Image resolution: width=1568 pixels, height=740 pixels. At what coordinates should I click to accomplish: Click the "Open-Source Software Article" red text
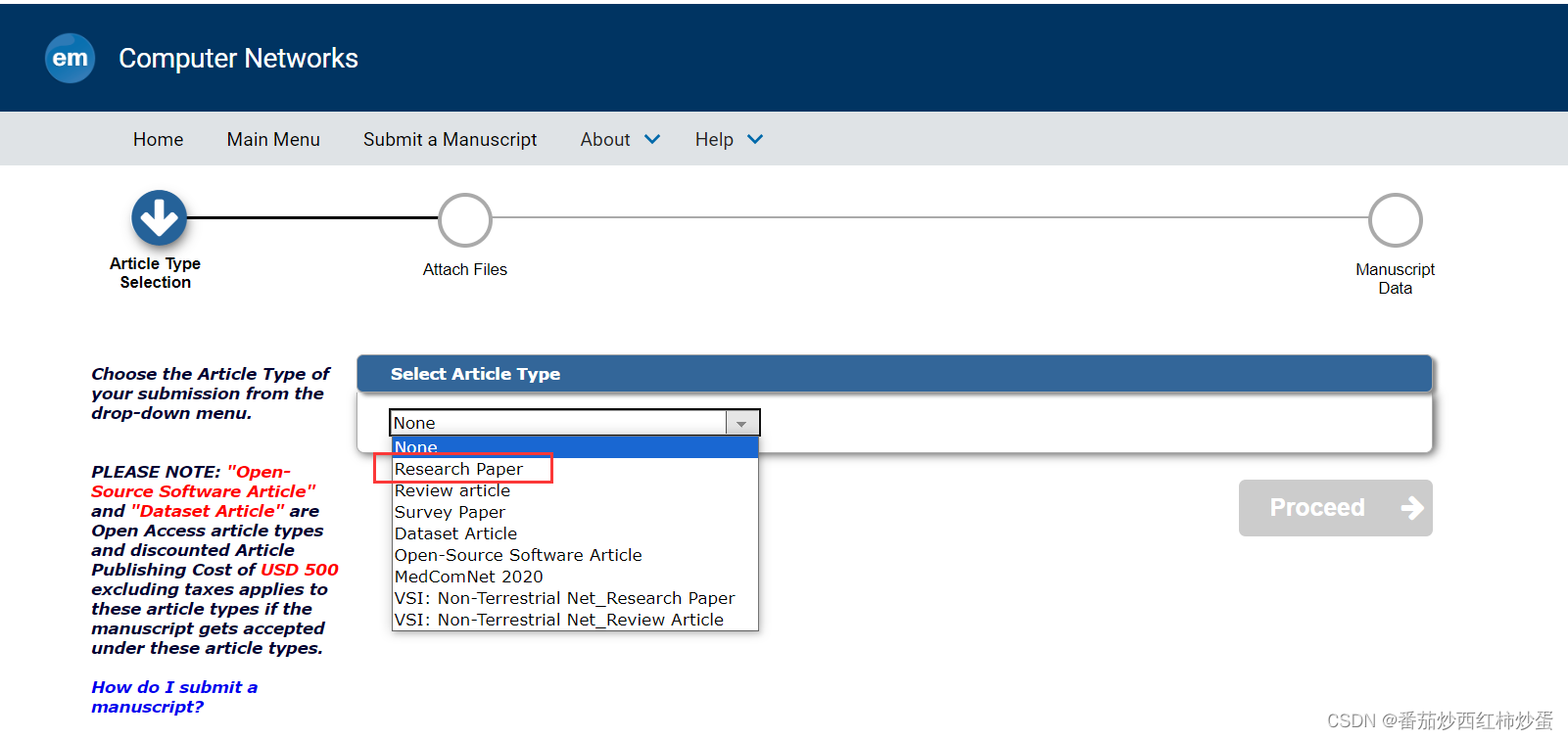click(x=204, y=482)
